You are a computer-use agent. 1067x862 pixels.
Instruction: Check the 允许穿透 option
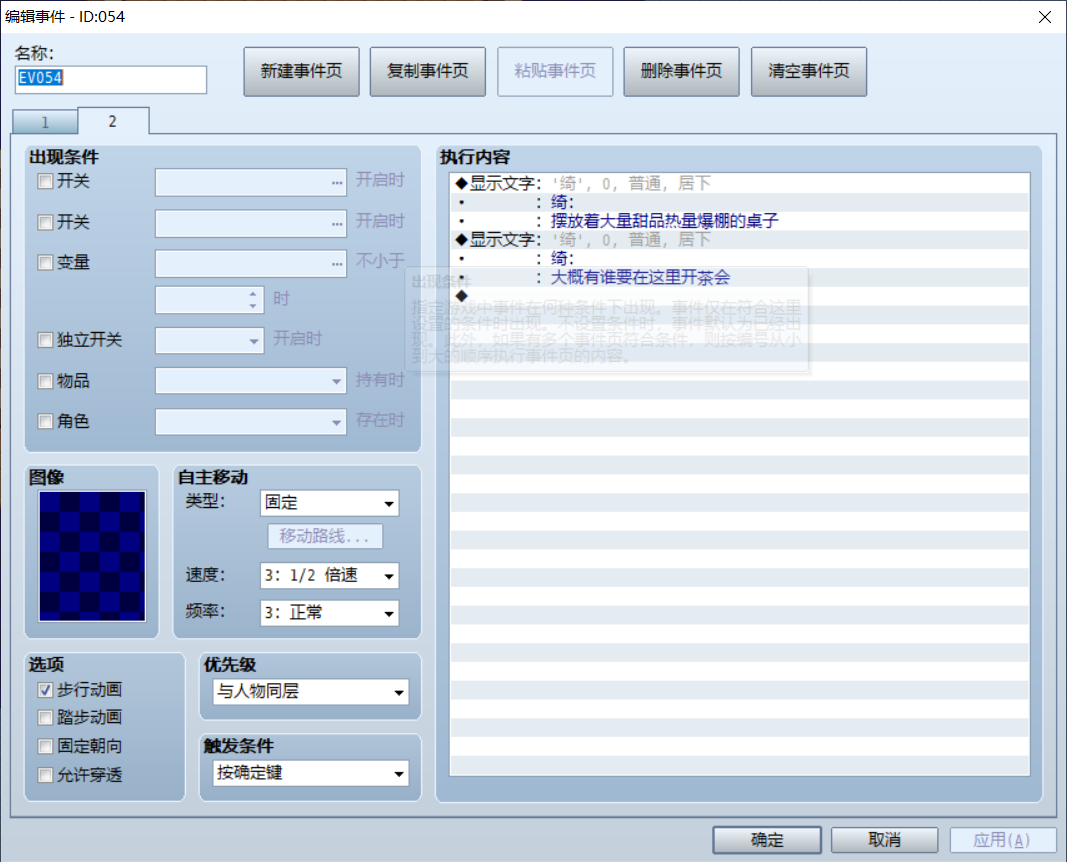(46, 775)
